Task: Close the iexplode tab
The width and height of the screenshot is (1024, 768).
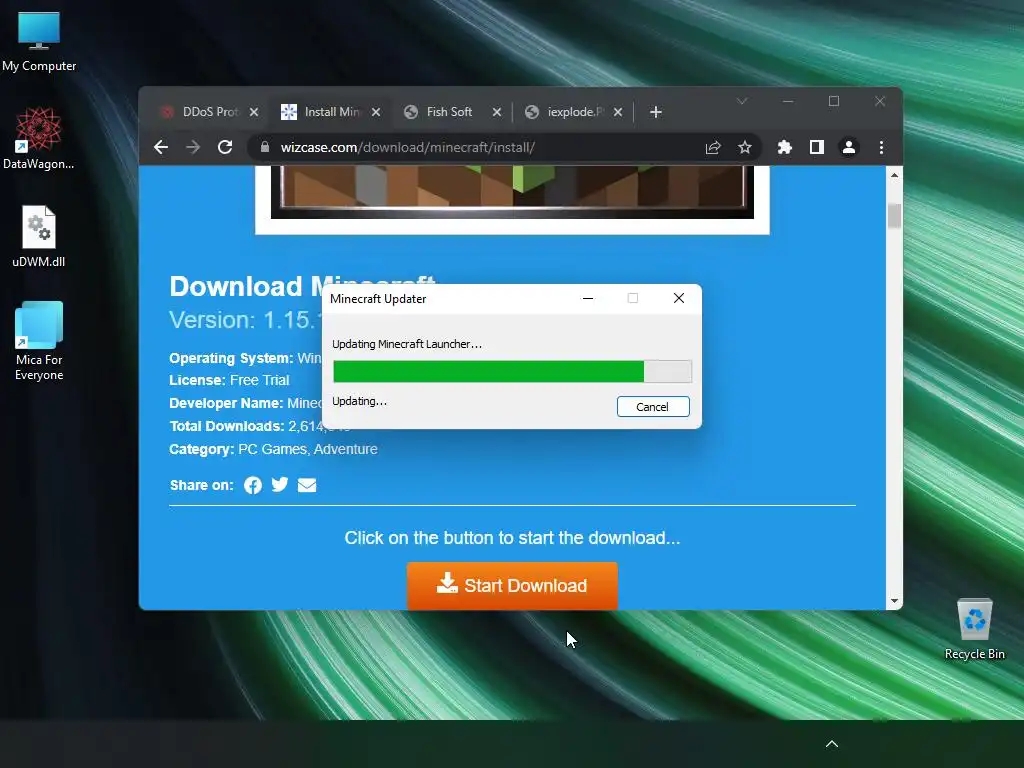Action: [x=618, y=112]
